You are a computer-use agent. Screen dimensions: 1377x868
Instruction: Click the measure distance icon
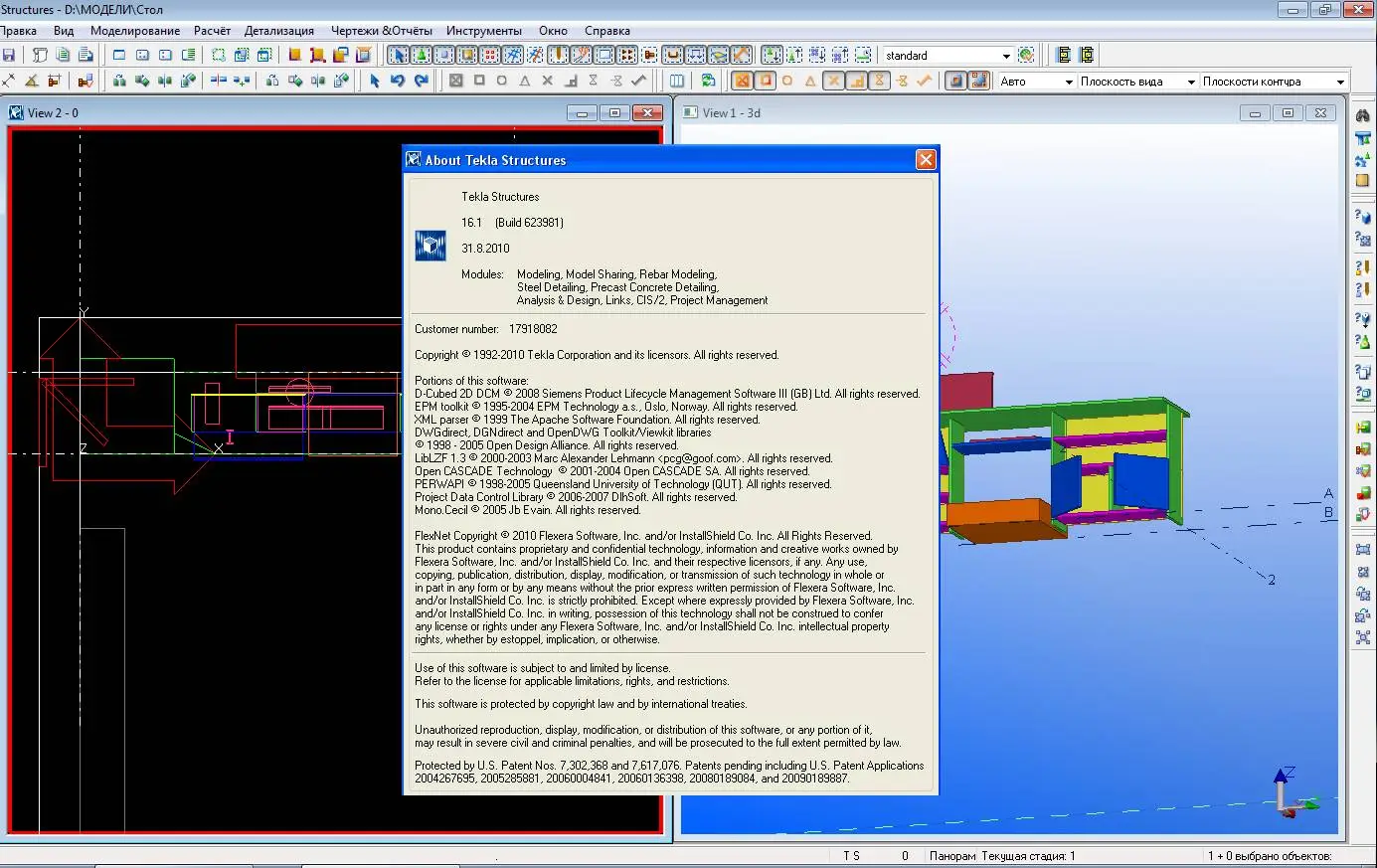tap(9, 81)
